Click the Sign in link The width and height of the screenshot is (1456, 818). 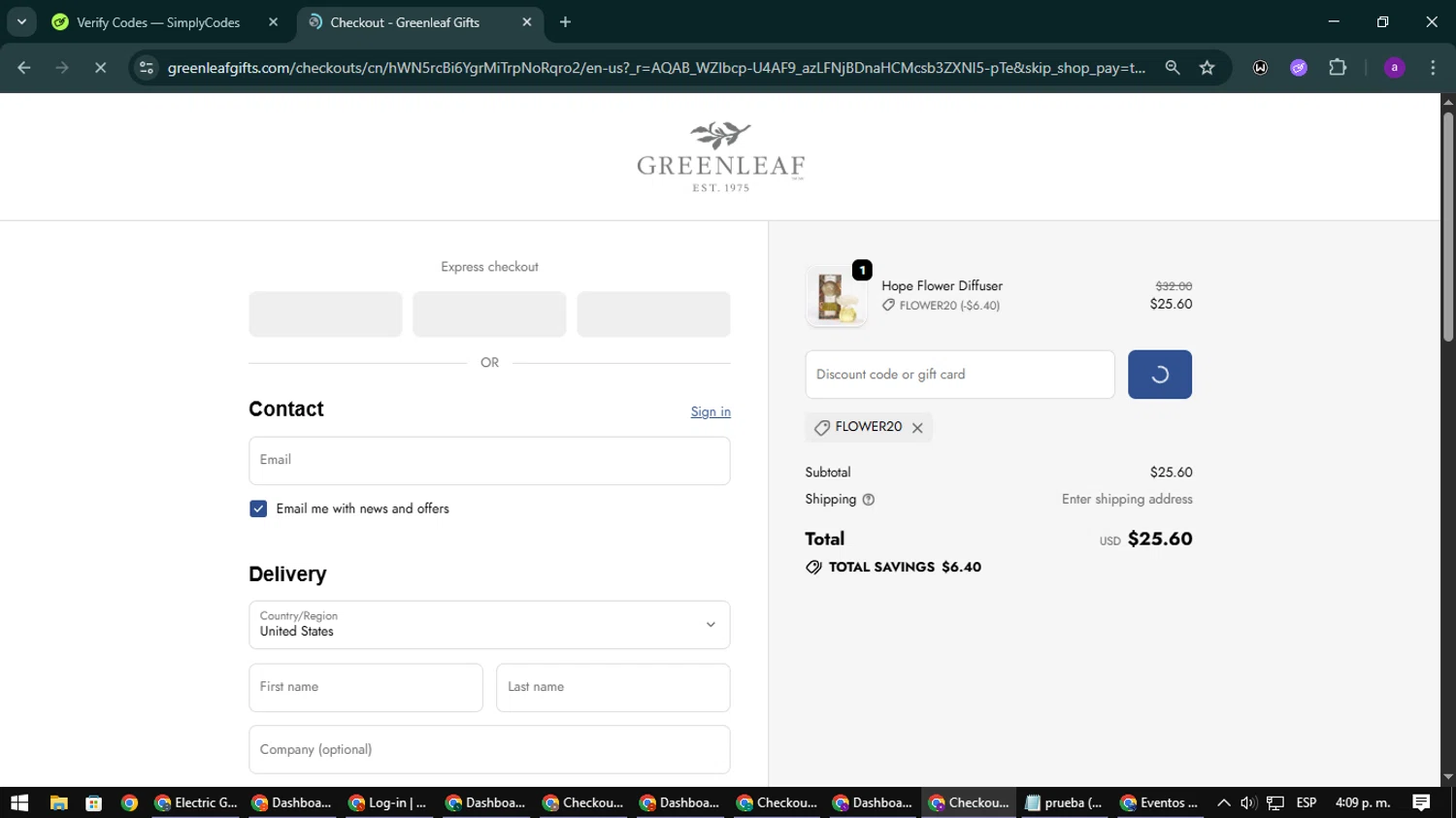point(711,412)
